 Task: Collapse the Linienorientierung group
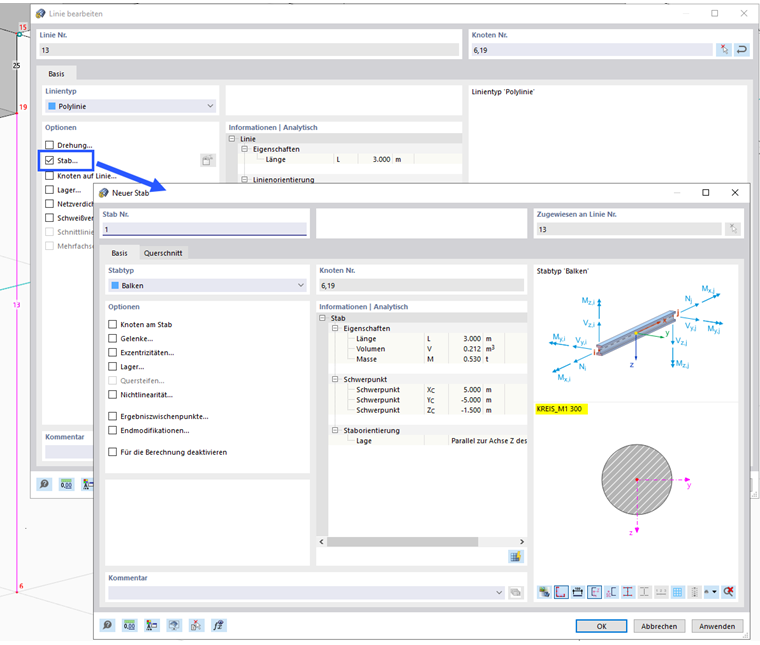(245, 179)
